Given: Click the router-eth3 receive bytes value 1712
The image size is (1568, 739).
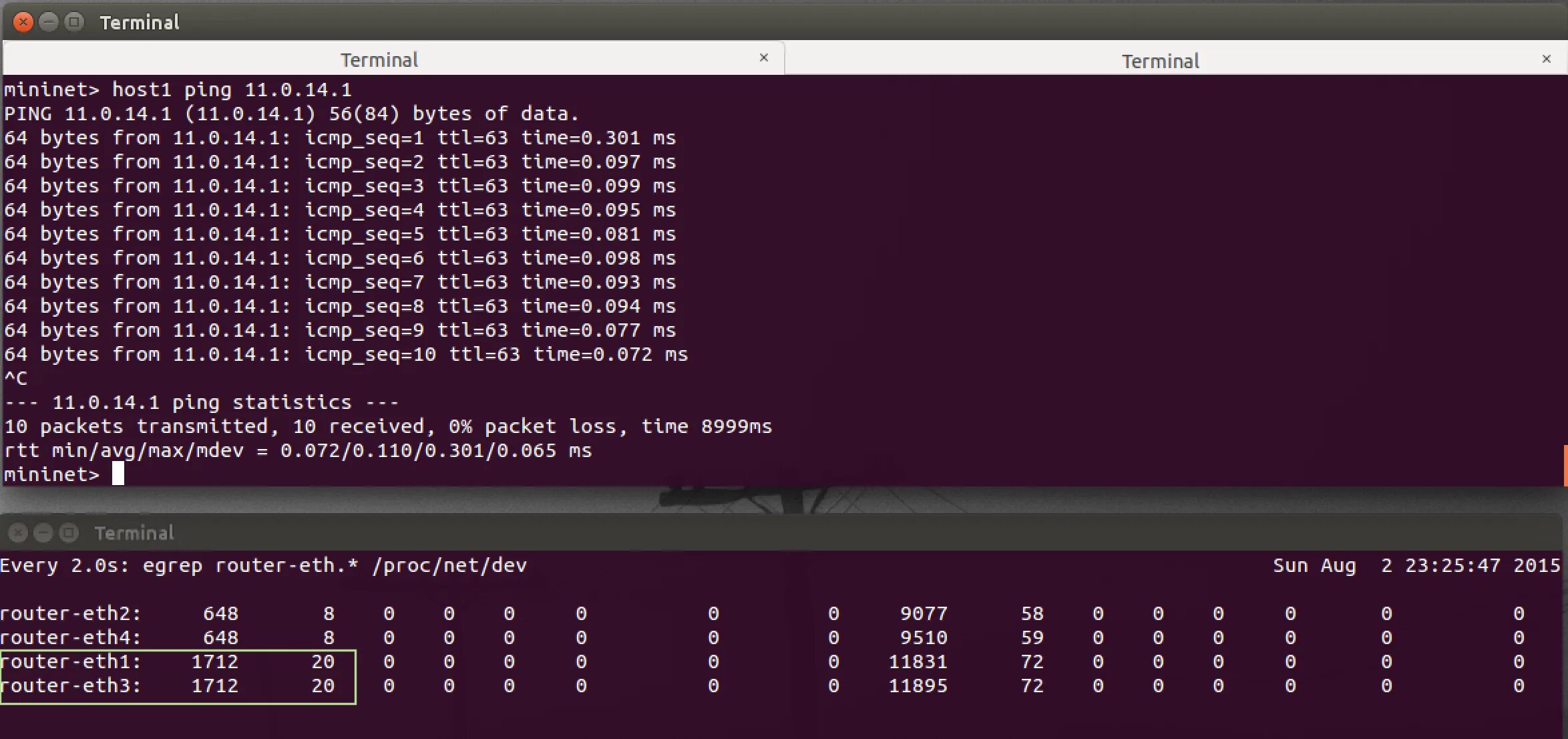Looking at the screenshot, I should 214,686.
